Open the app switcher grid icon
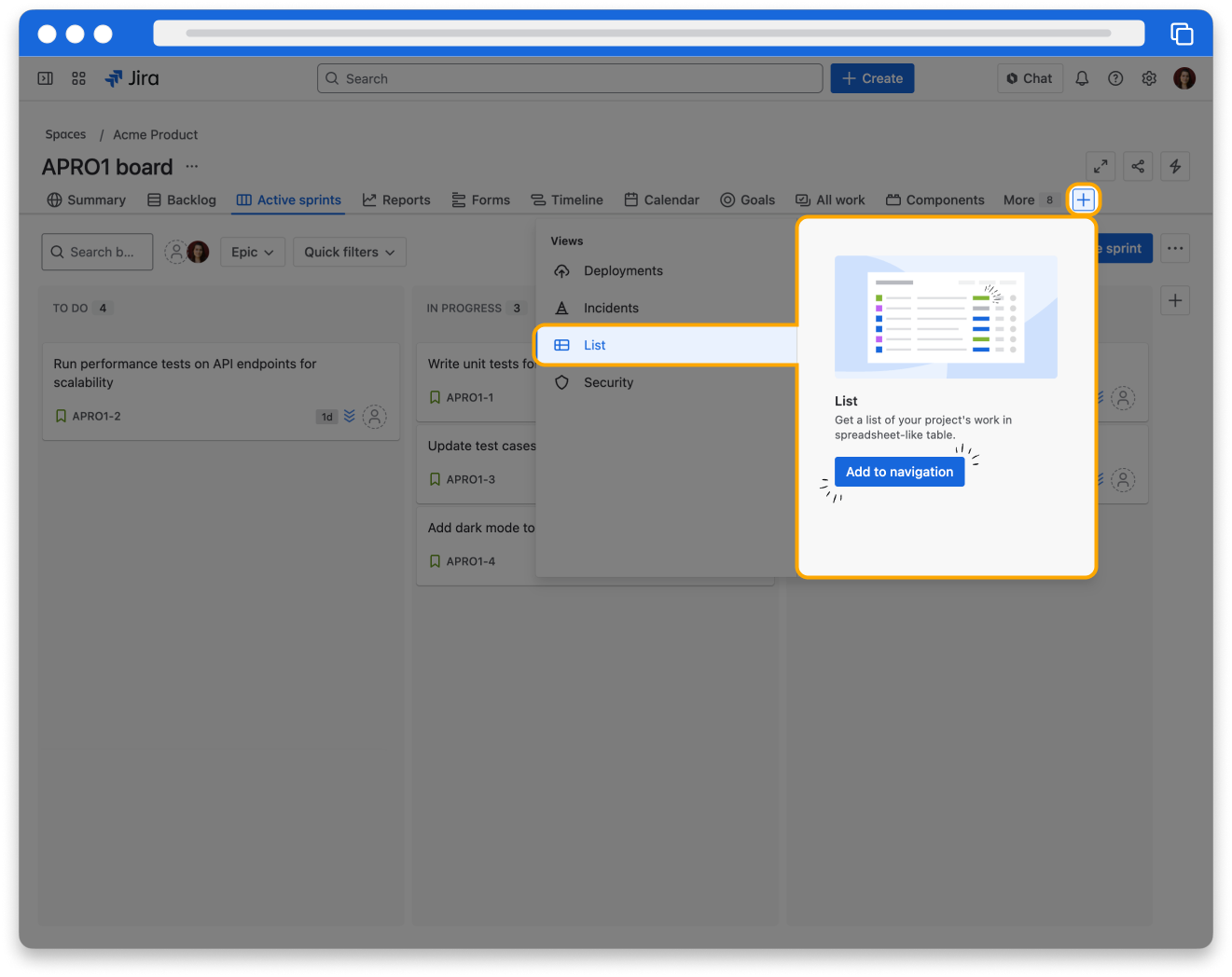Image resolution: width=1232 pixels, height=977 pixels. (78, 78)
